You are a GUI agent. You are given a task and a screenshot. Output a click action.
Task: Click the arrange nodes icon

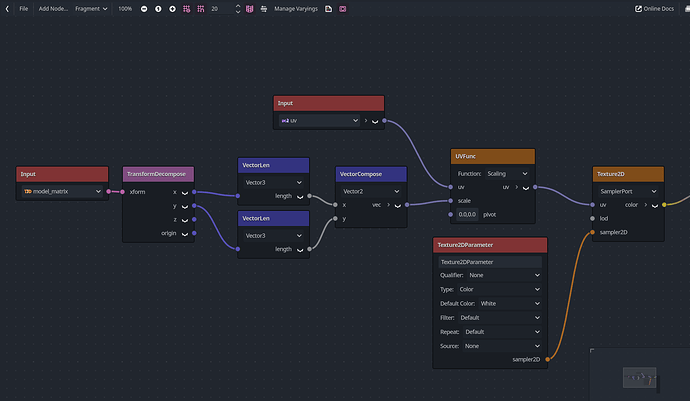(x=264, y=8)
